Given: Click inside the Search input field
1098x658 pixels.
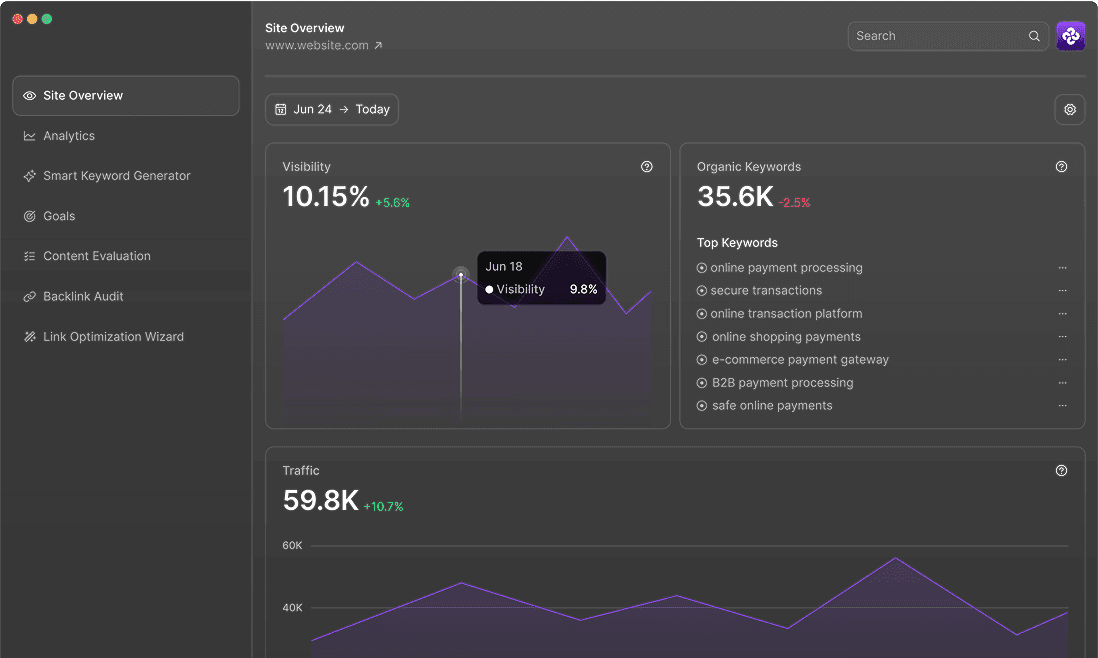Looking at the screenshot, I should tap(935, 36).
